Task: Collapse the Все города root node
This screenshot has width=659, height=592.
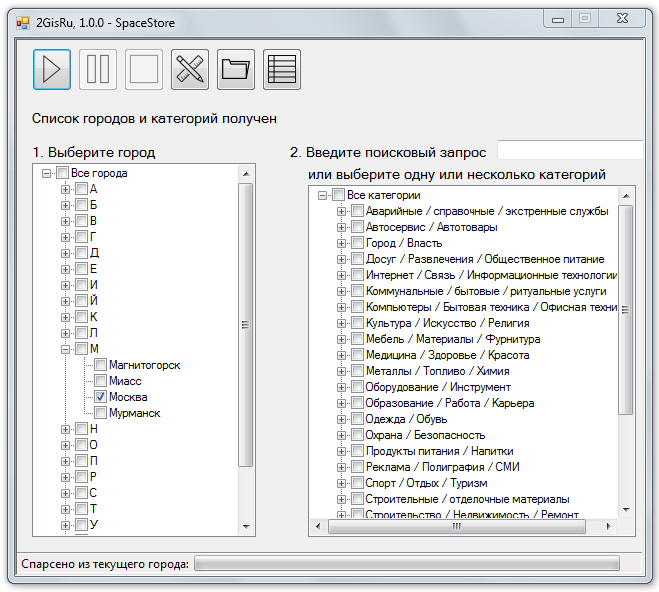Action: point(46,173)
